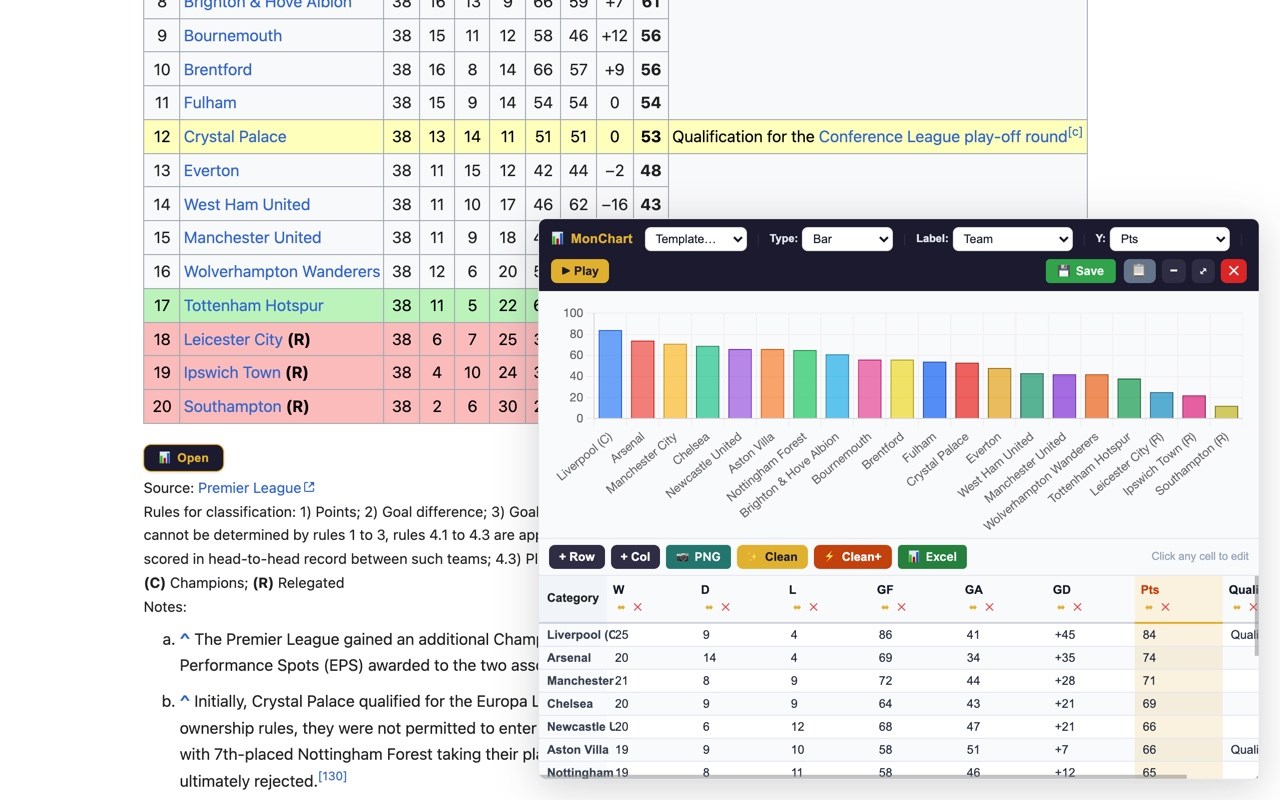Click the caret backlink for note b

pyautogui.click(x=185, y=700)
